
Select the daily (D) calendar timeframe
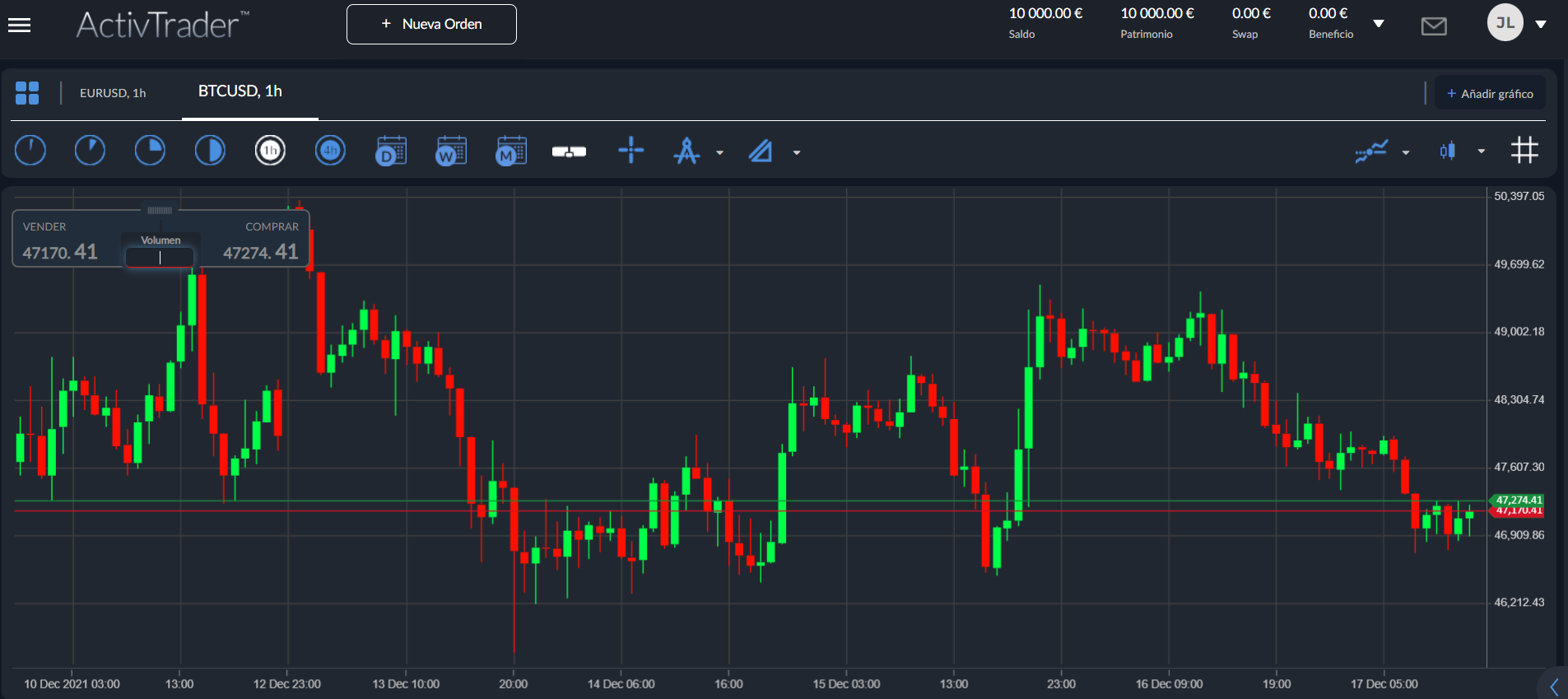point(391,151)
